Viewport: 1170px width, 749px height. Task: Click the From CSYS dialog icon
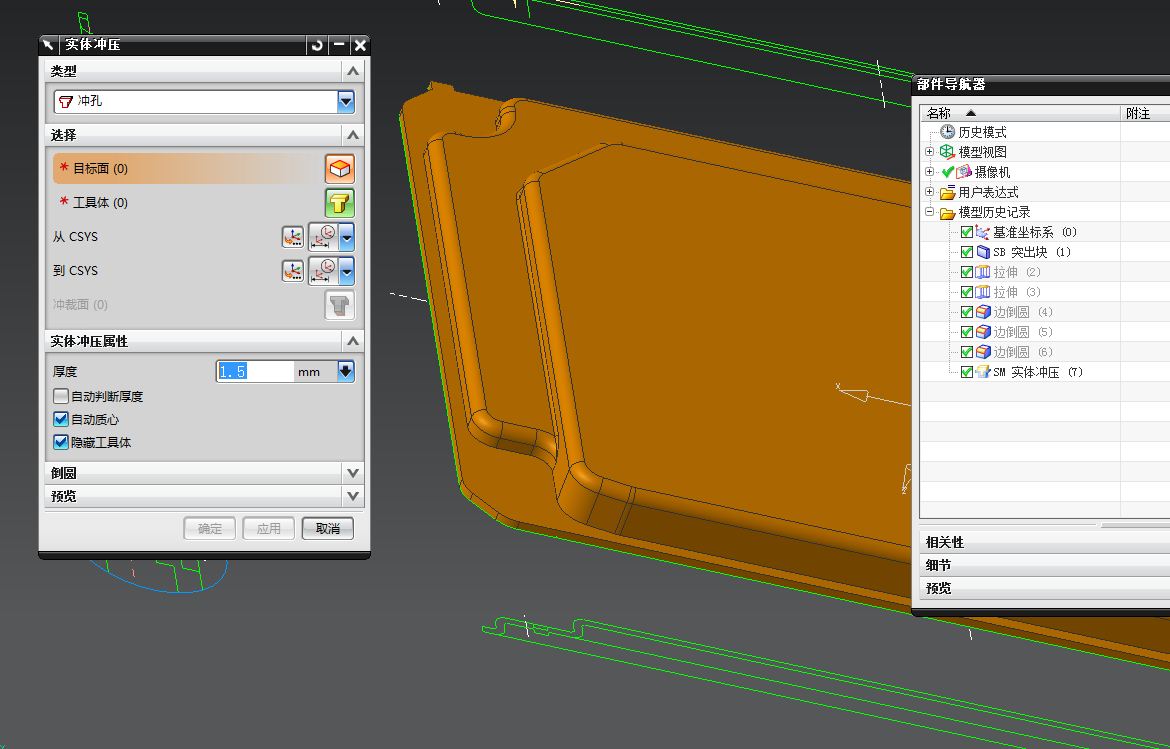(x=292, y=237)
